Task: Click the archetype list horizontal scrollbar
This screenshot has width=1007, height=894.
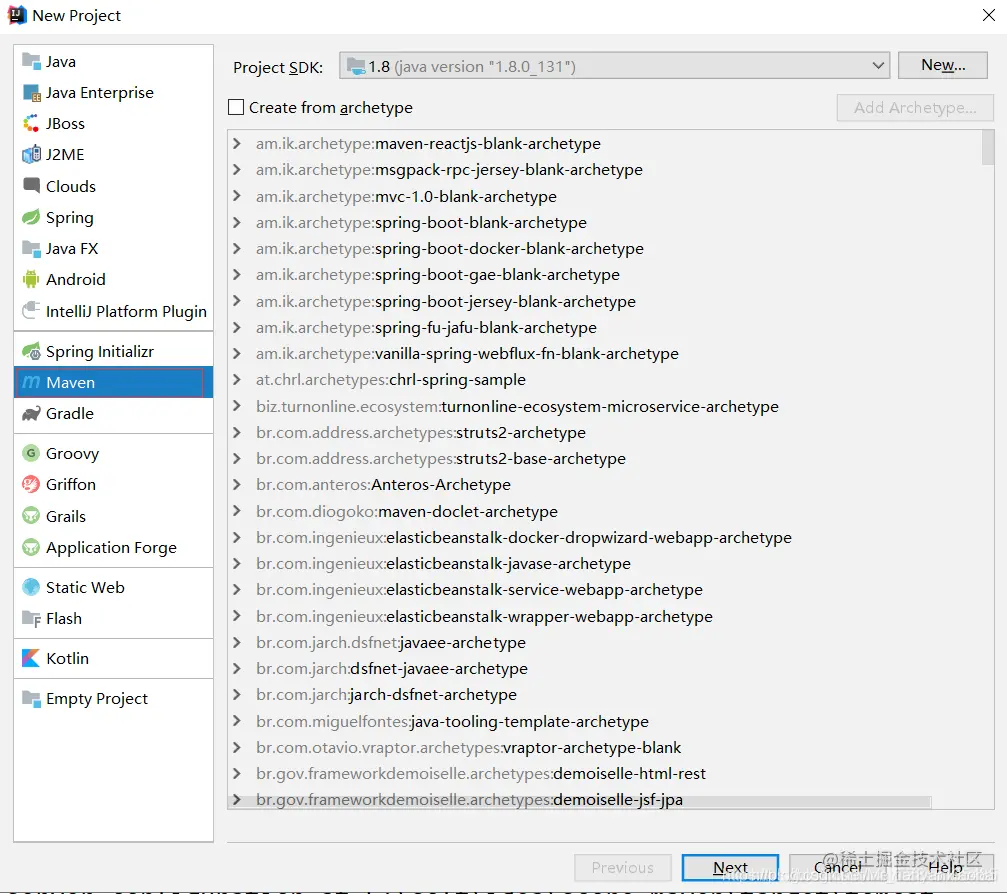Action: [x=581, y=803]
